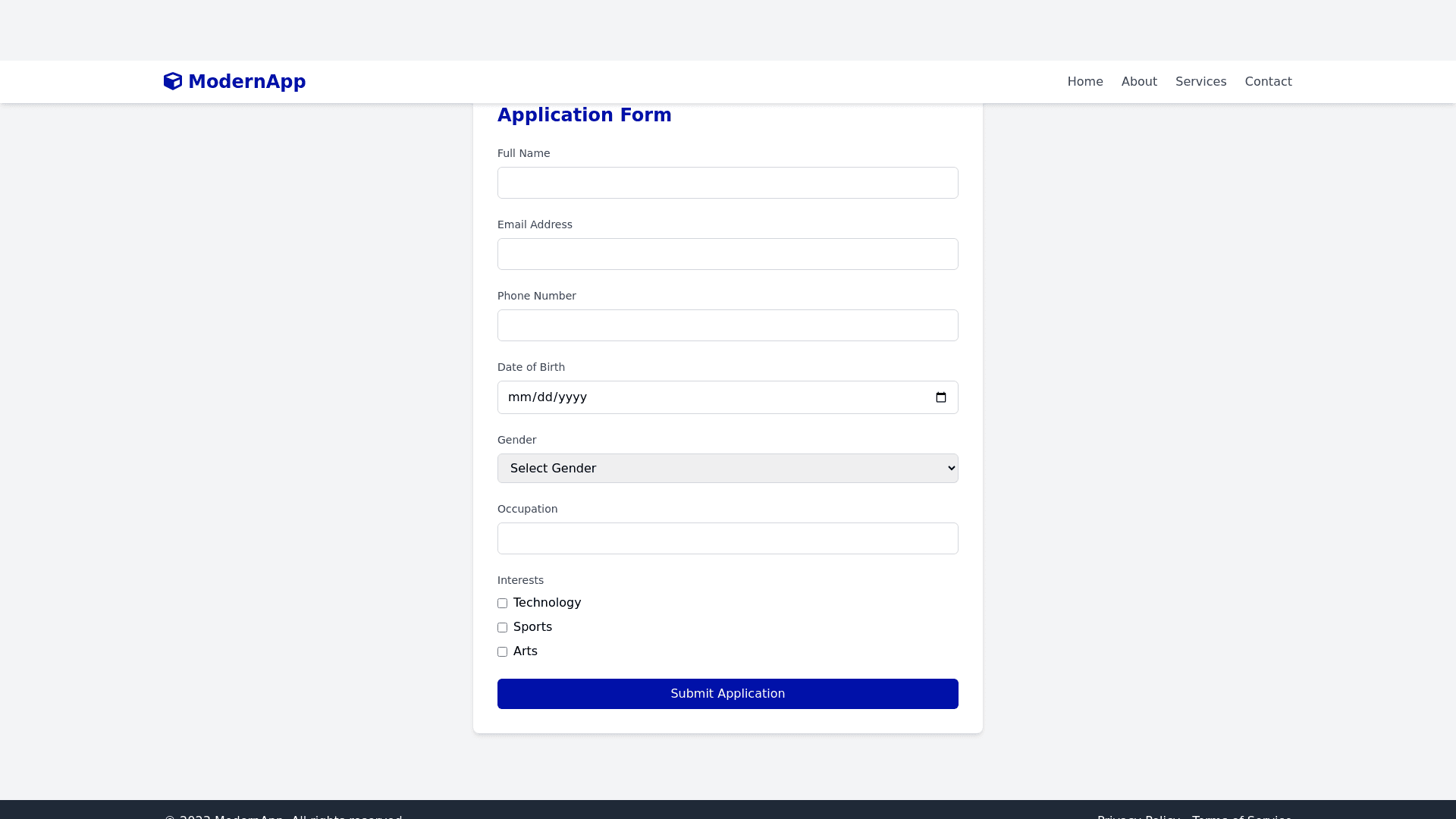Screen dimensions: 1456x819
Task: Check the Sports interest checkbox
Action: coord(502,628)
